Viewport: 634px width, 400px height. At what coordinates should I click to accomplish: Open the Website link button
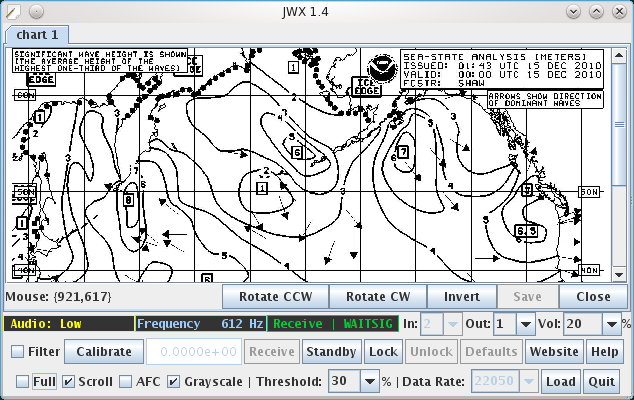pyautogui.click(x=554, y=352)
